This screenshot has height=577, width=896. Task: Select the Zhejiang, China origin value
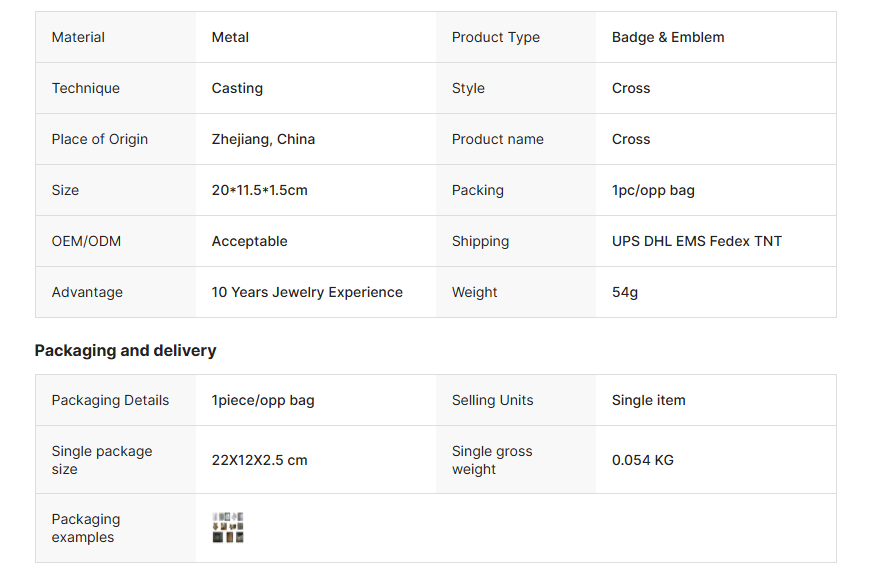(x=263, y=139)
